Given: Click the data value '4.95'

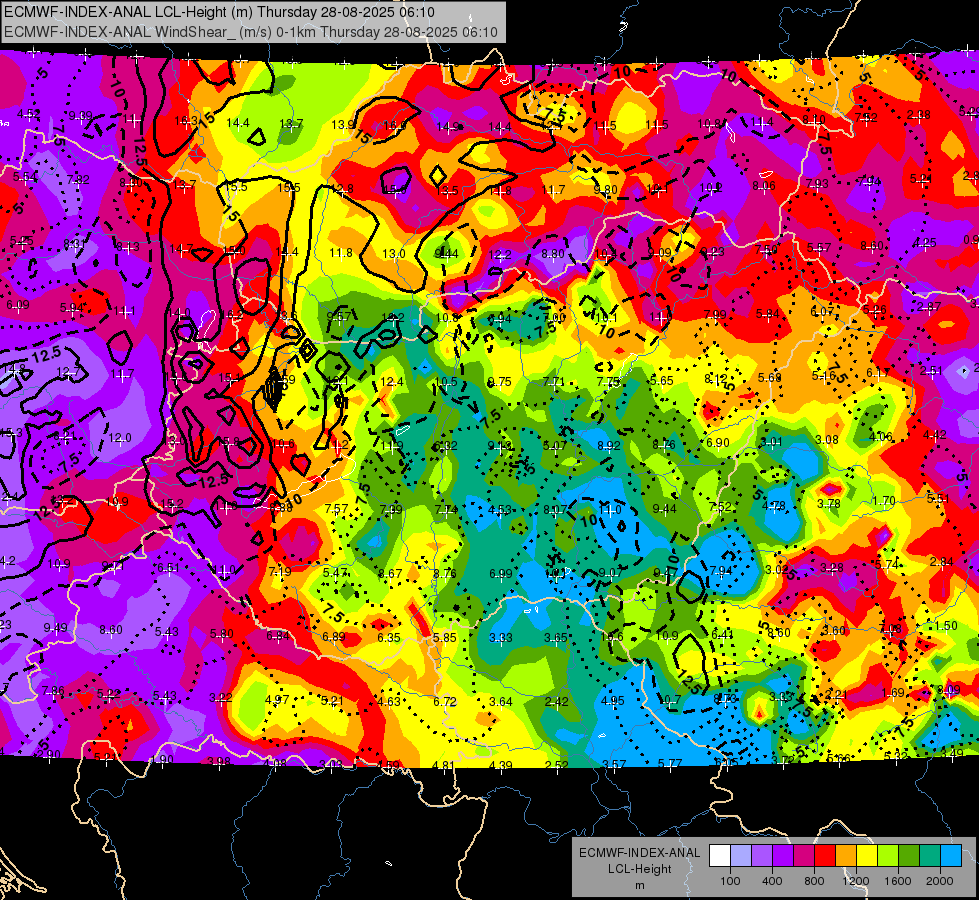Looking at the screenshot, I should [x=612, y=701].
